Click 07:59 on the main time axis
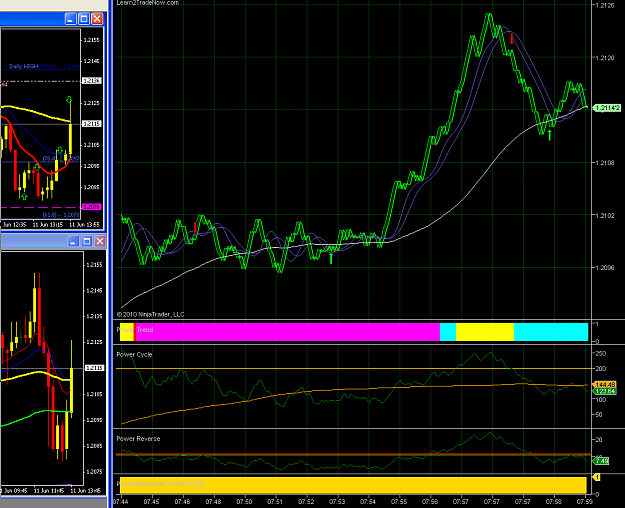 [584, 501]
